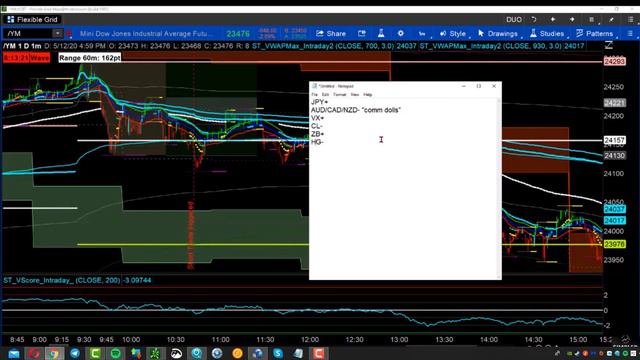
Task: Click the Notepad vertical scrollbar
Action: pos(498,189)
